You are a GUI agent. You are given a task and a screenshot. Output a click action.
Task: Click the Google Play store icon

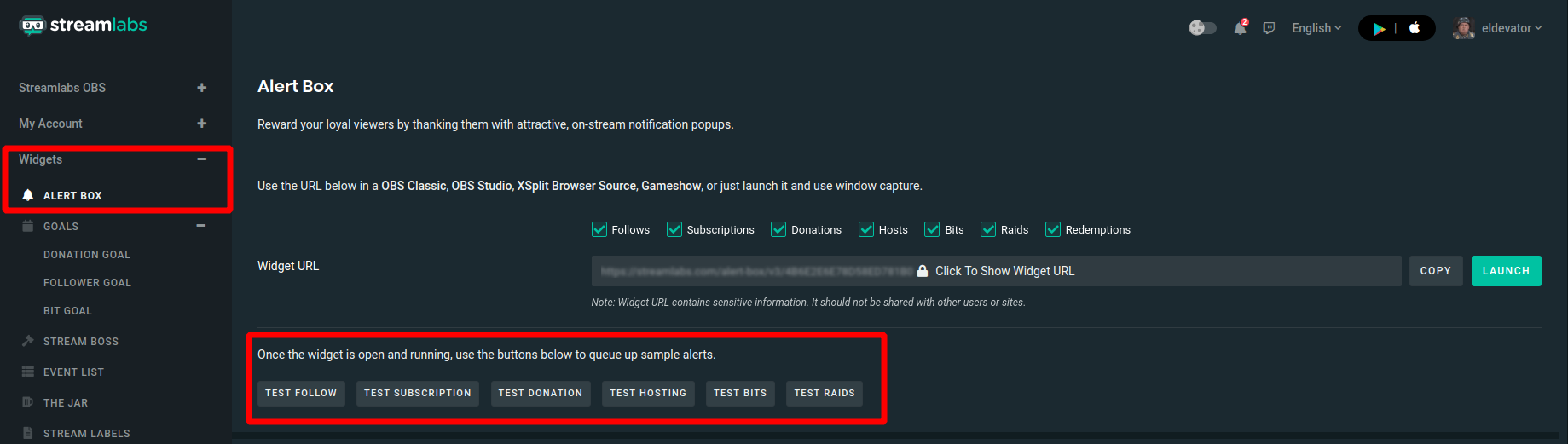[x=1379, y=28]
